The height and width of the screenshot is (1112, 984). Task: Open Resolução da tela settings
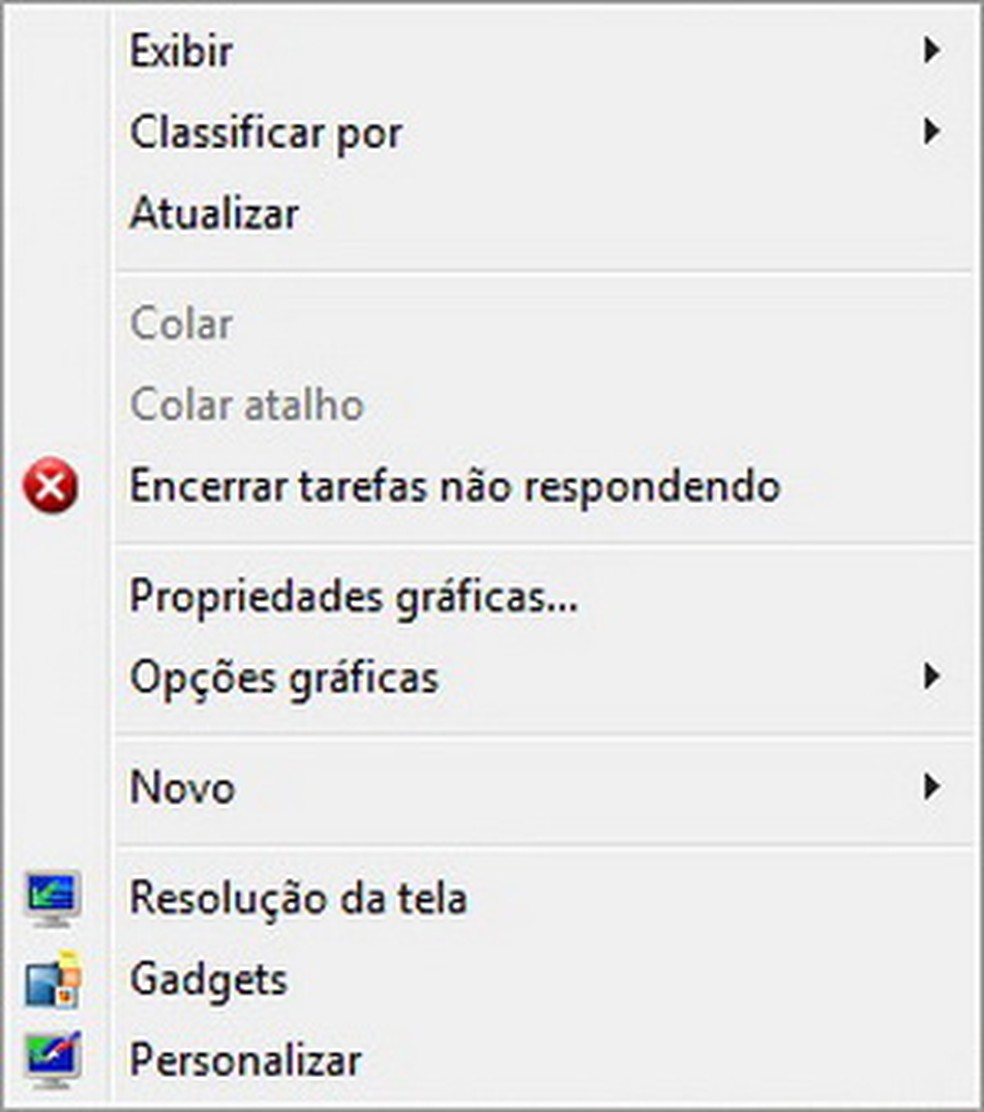click(298, 899)
